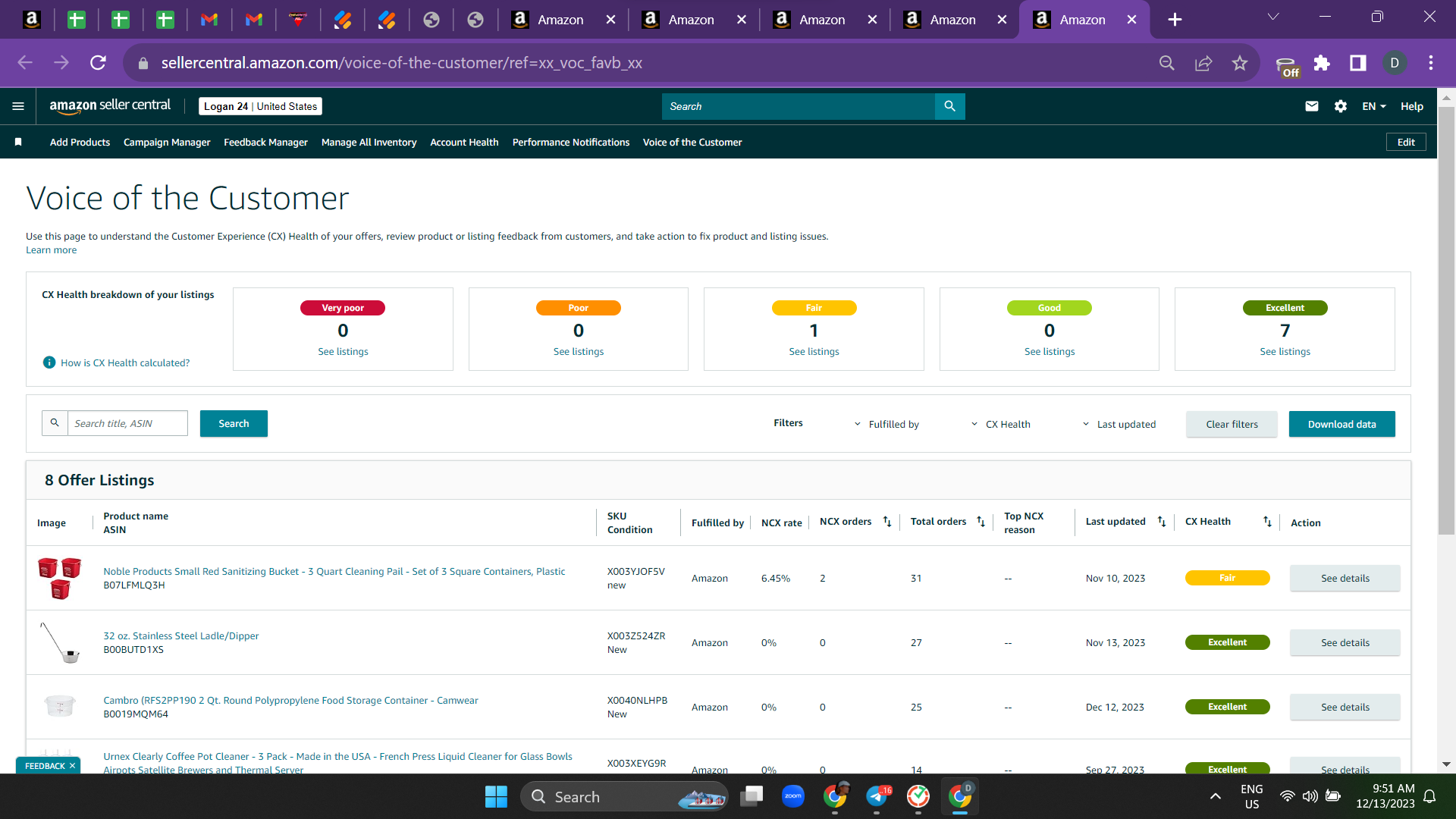The image size is (1456, 819).
Task: Open the settings gear icon
Action: 1341,106
